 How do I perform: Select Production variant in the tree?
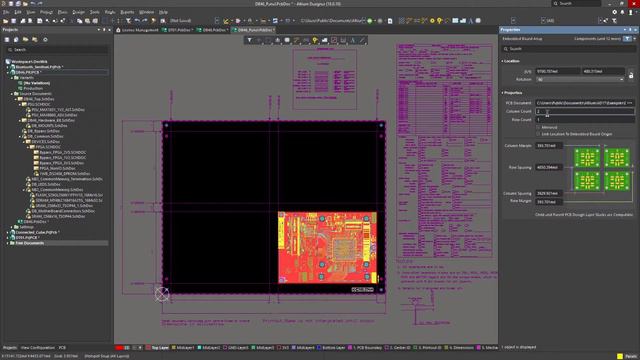click(x=33, y=88)
